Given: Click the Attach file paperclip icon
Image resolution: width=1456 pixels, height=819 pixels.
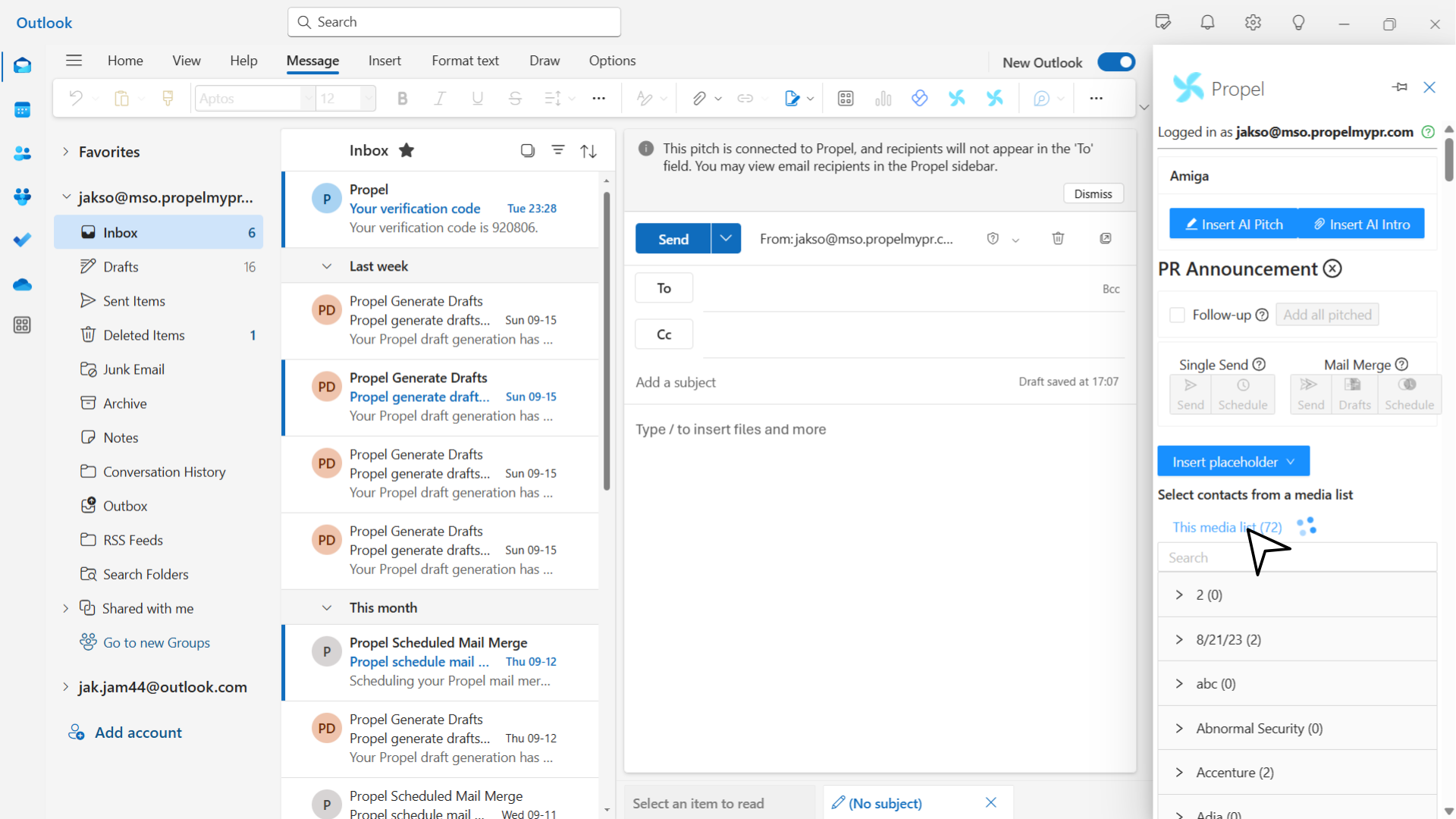Looking at the screenshot, I should click(699, 99).
